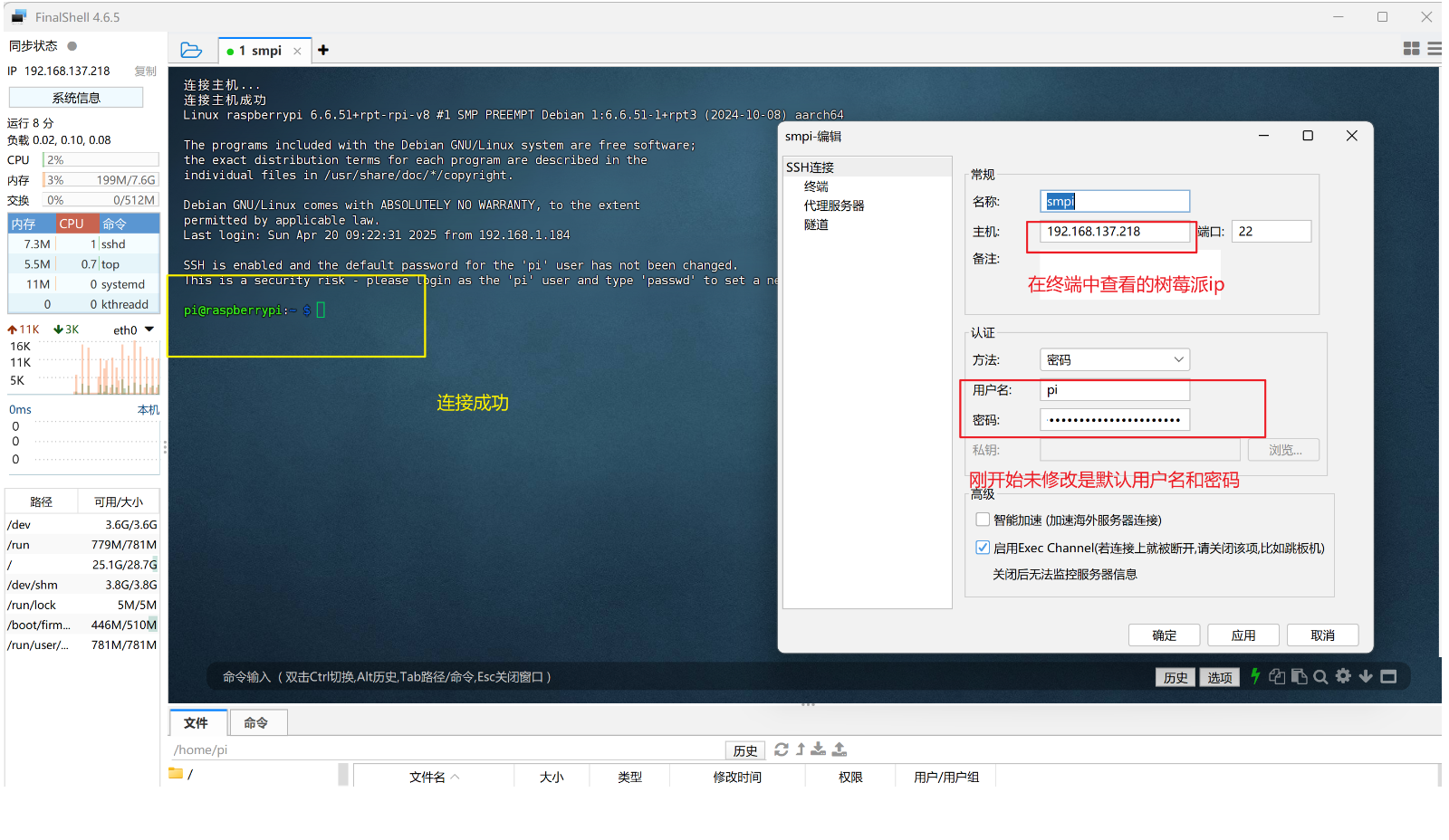
Task: Click the file panel download icon
Action: pyautogui.click(x=819, y=749)
